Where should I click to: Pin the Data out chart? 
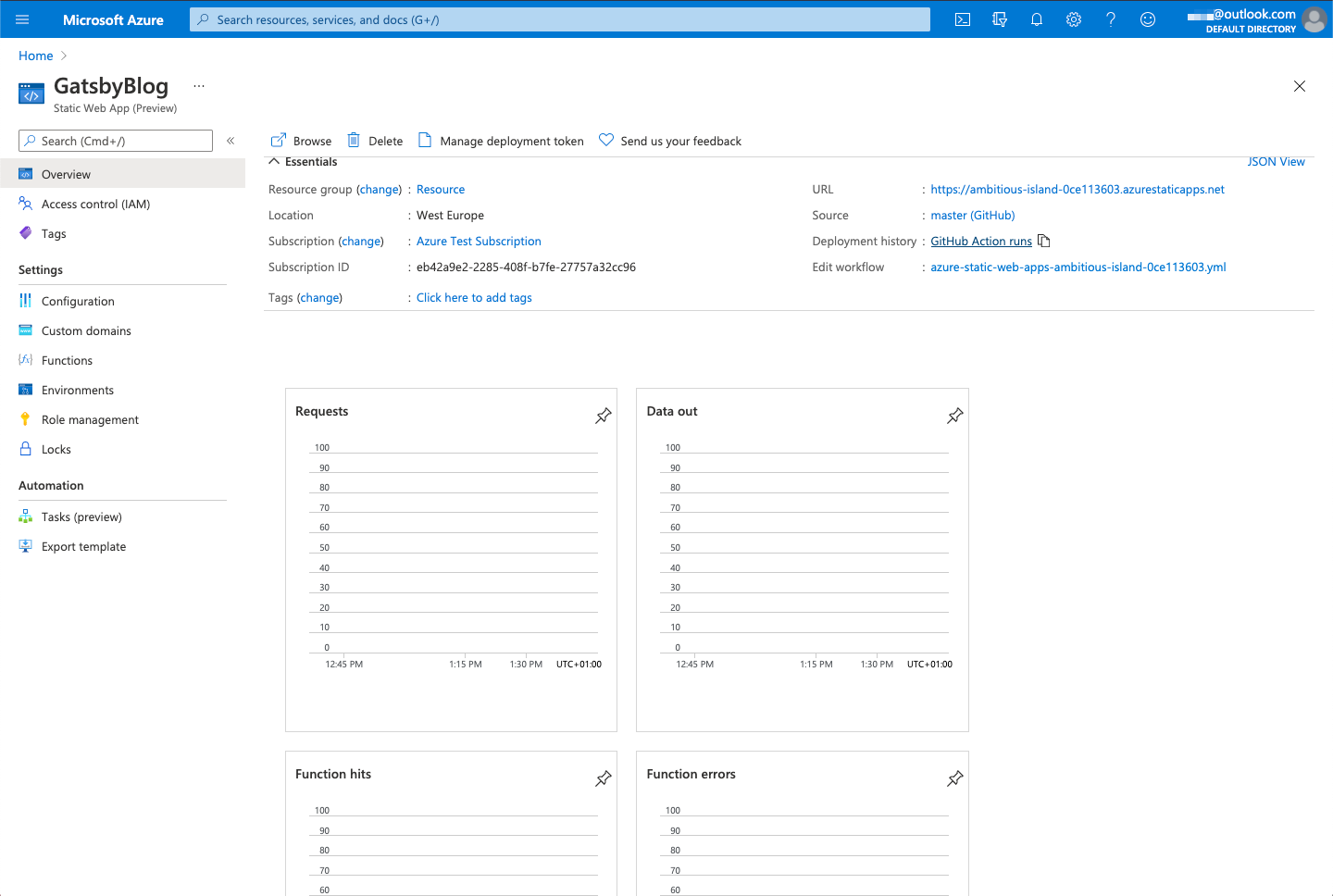tap(955, 416)
